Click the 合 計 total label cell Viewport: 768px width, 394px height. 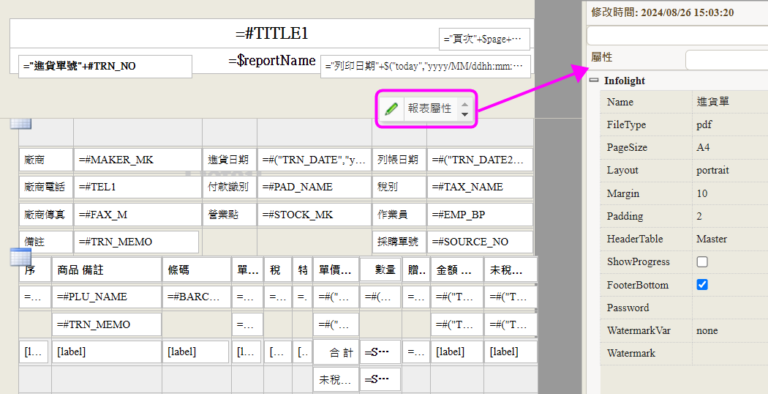point(336,352)
